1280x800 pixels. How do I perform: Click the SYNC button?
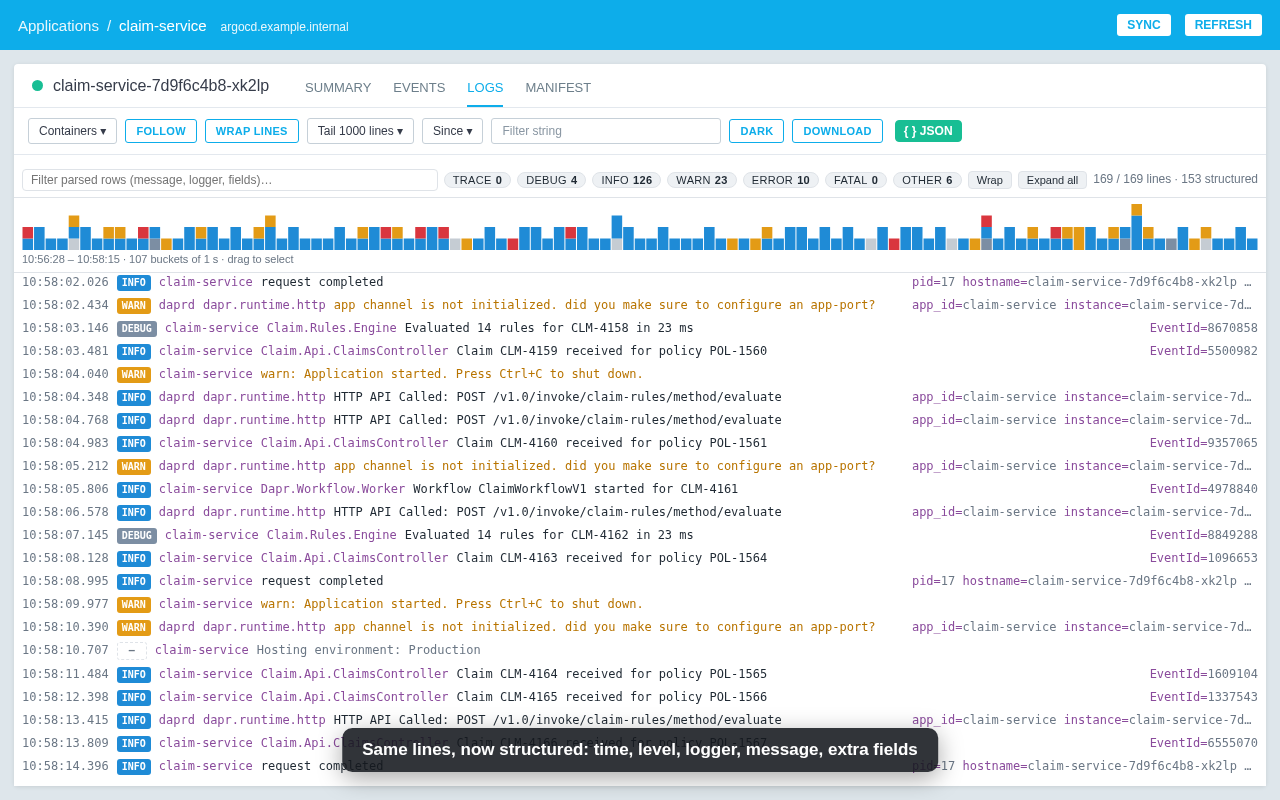(x=1144, y=25)
